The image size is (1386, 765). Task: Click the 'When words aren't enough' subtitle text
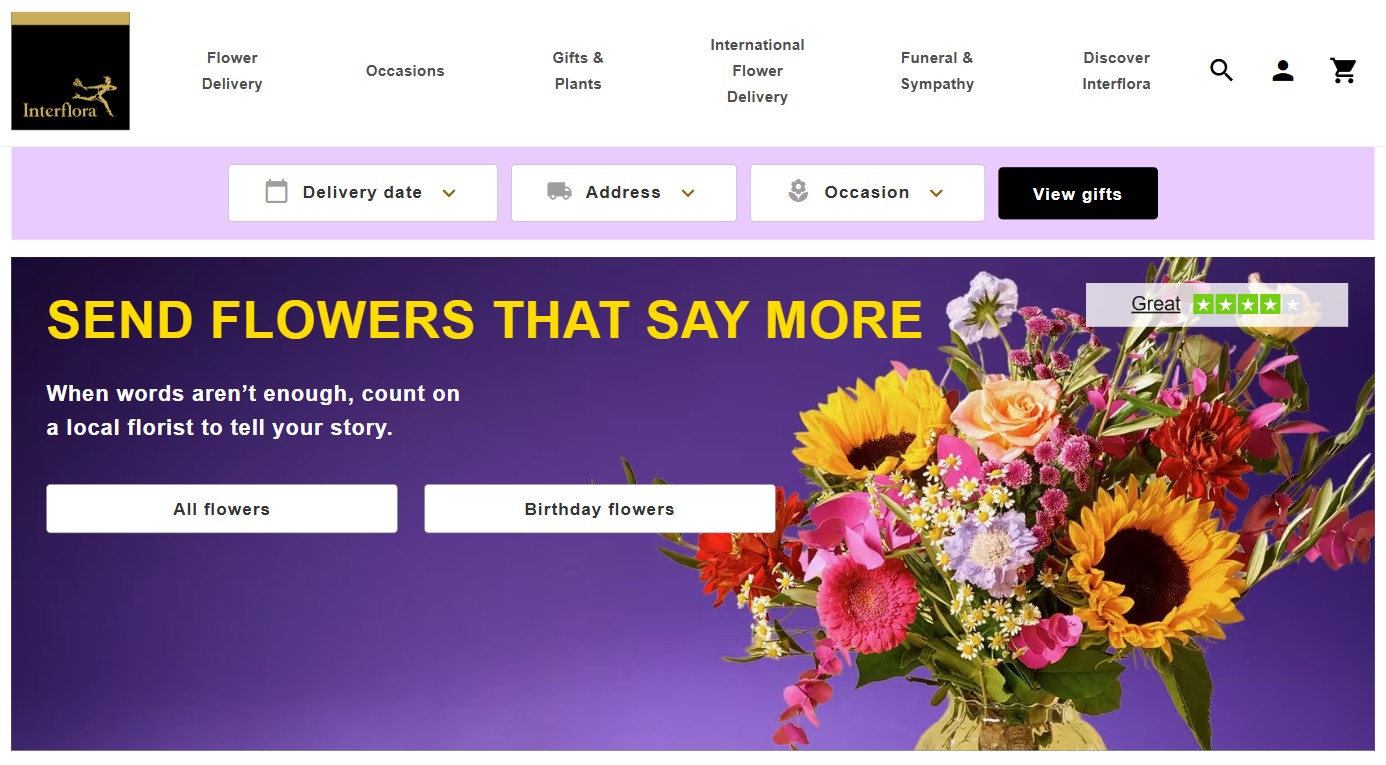point(253,410)
